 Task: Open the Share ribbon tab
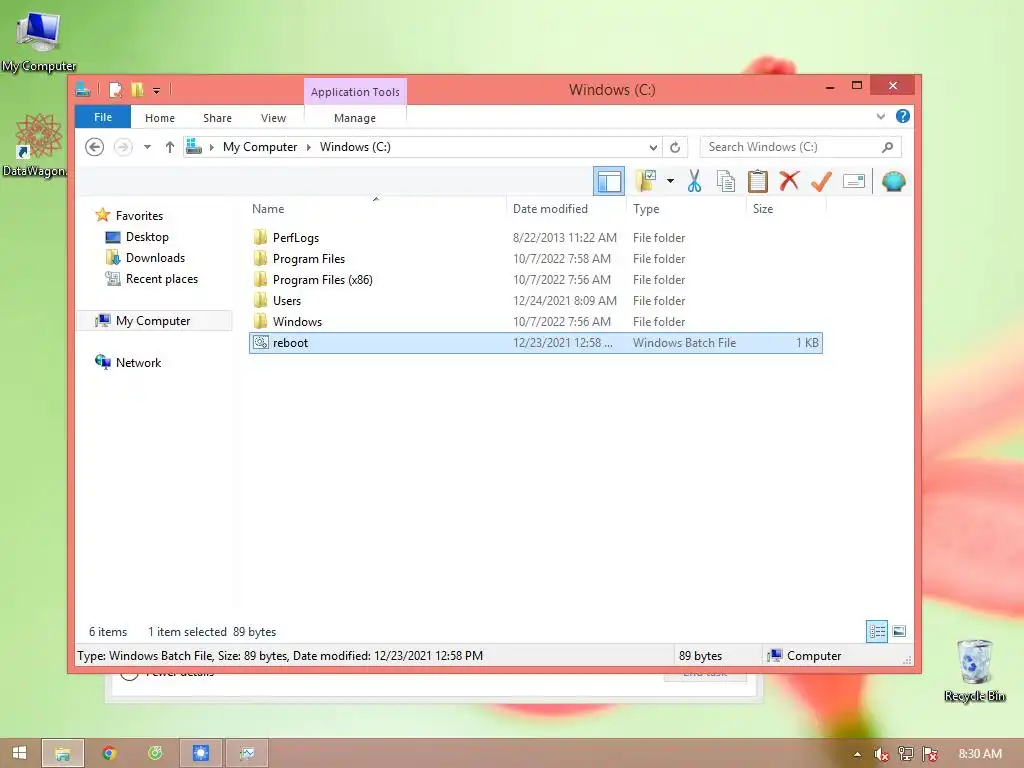tap(217, 118)
